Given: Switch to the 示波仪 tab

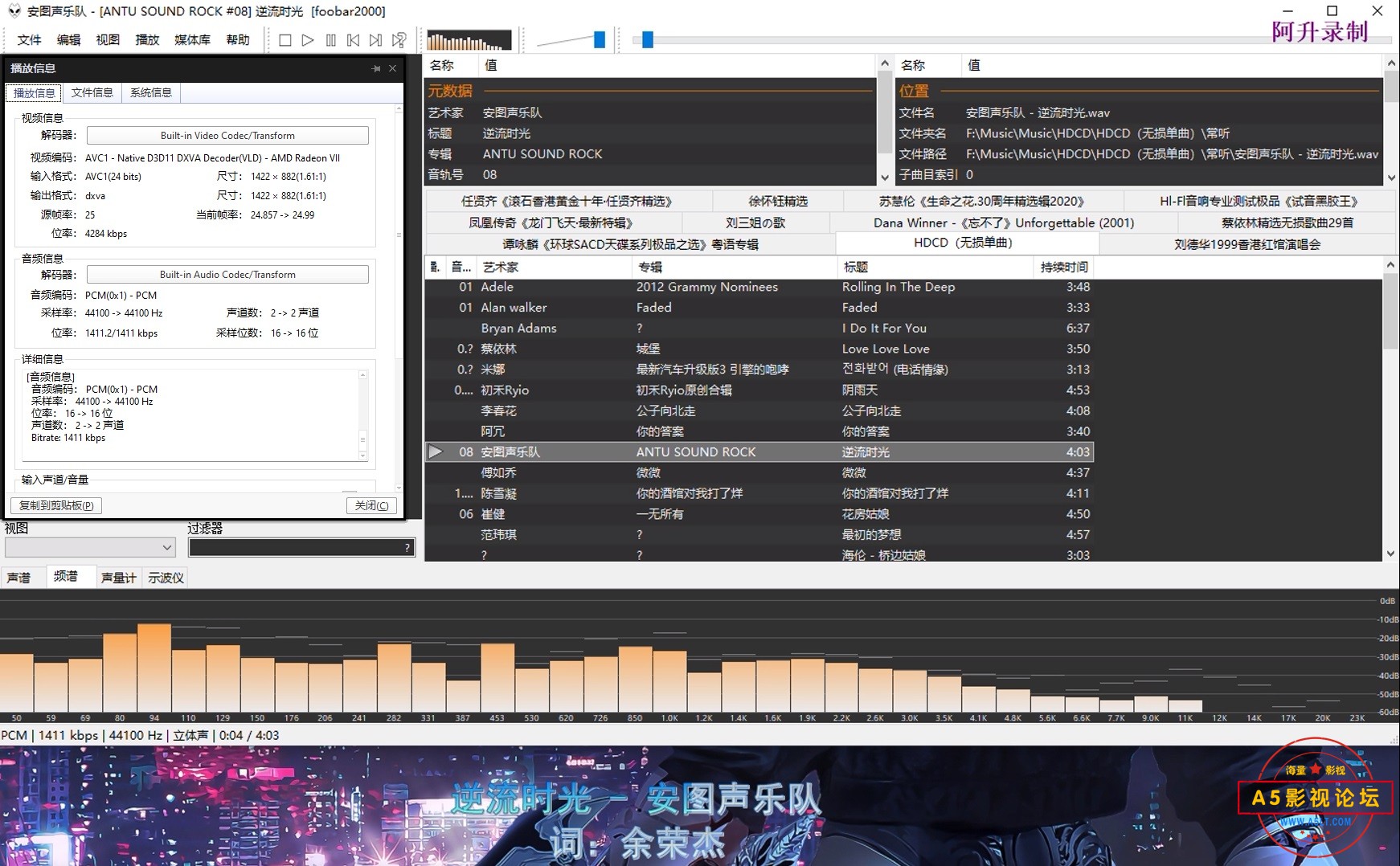Looking at the screenshot, I should coord(166,578).
